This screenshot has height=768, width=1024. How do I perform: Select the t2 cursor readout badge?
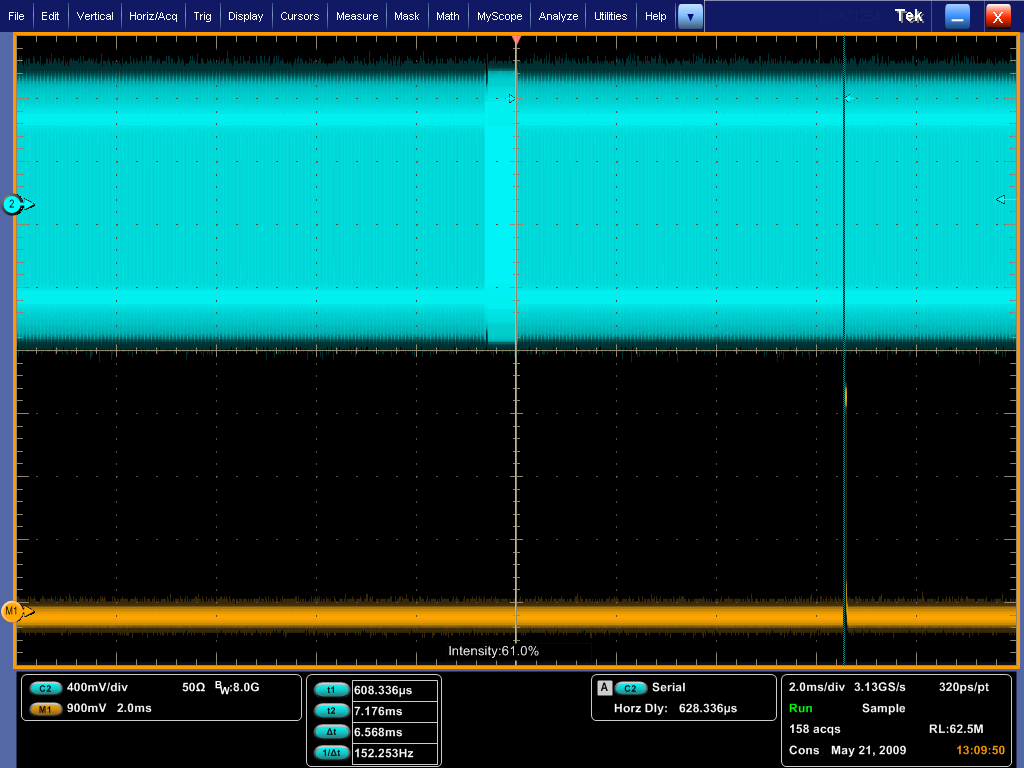point(331,711)
